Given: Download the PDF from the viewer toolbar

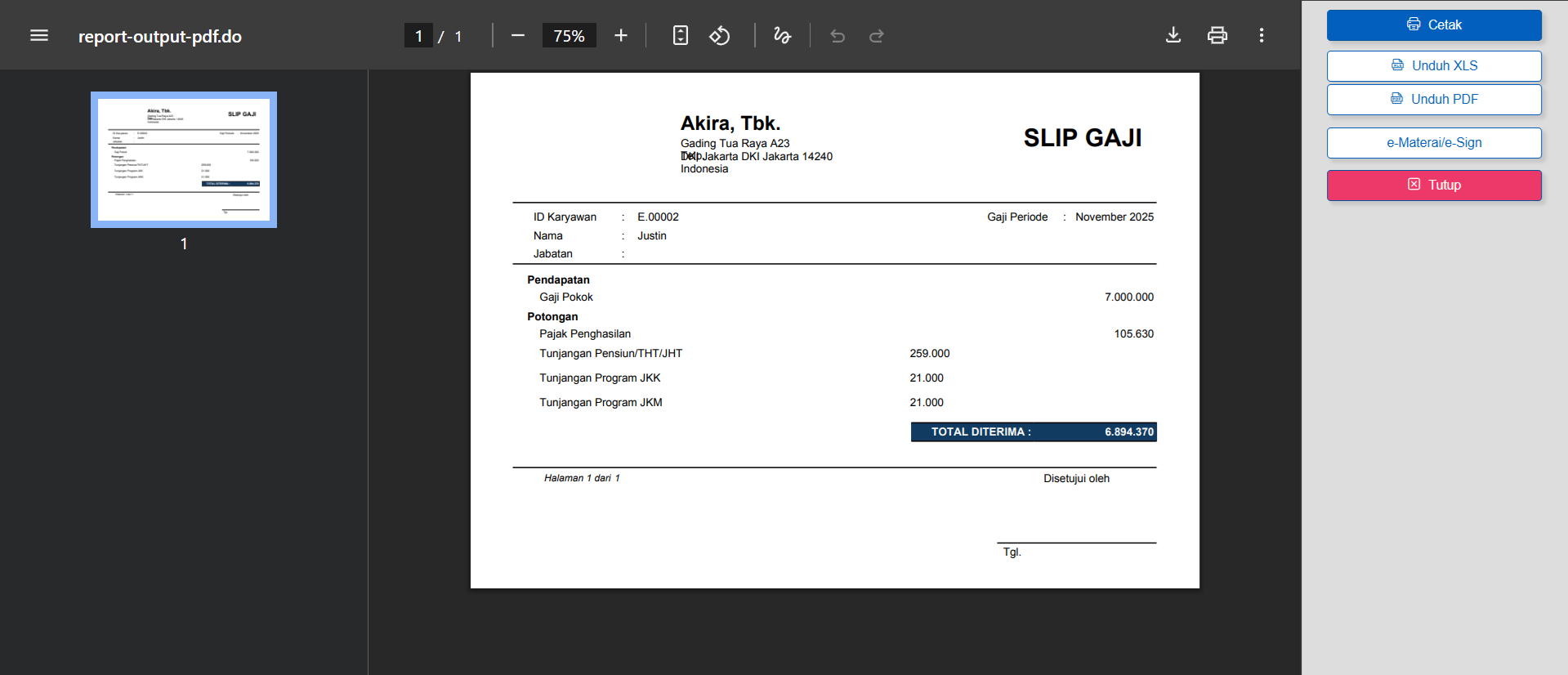Looking at the screenshot, I should click(1173, 36).
